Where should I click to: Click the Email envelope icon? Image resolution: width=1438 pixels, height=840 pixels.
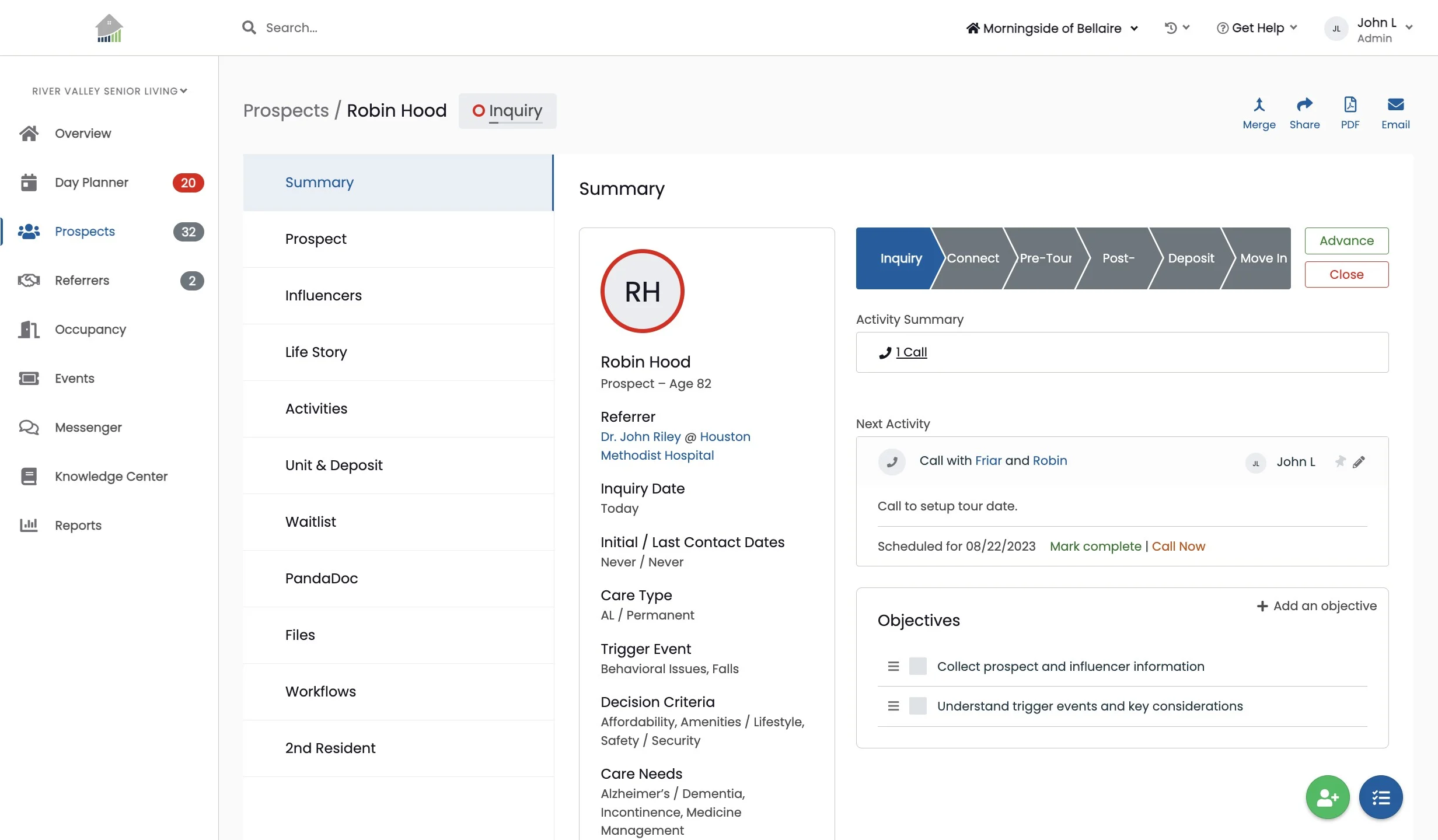pos(1395,106)
